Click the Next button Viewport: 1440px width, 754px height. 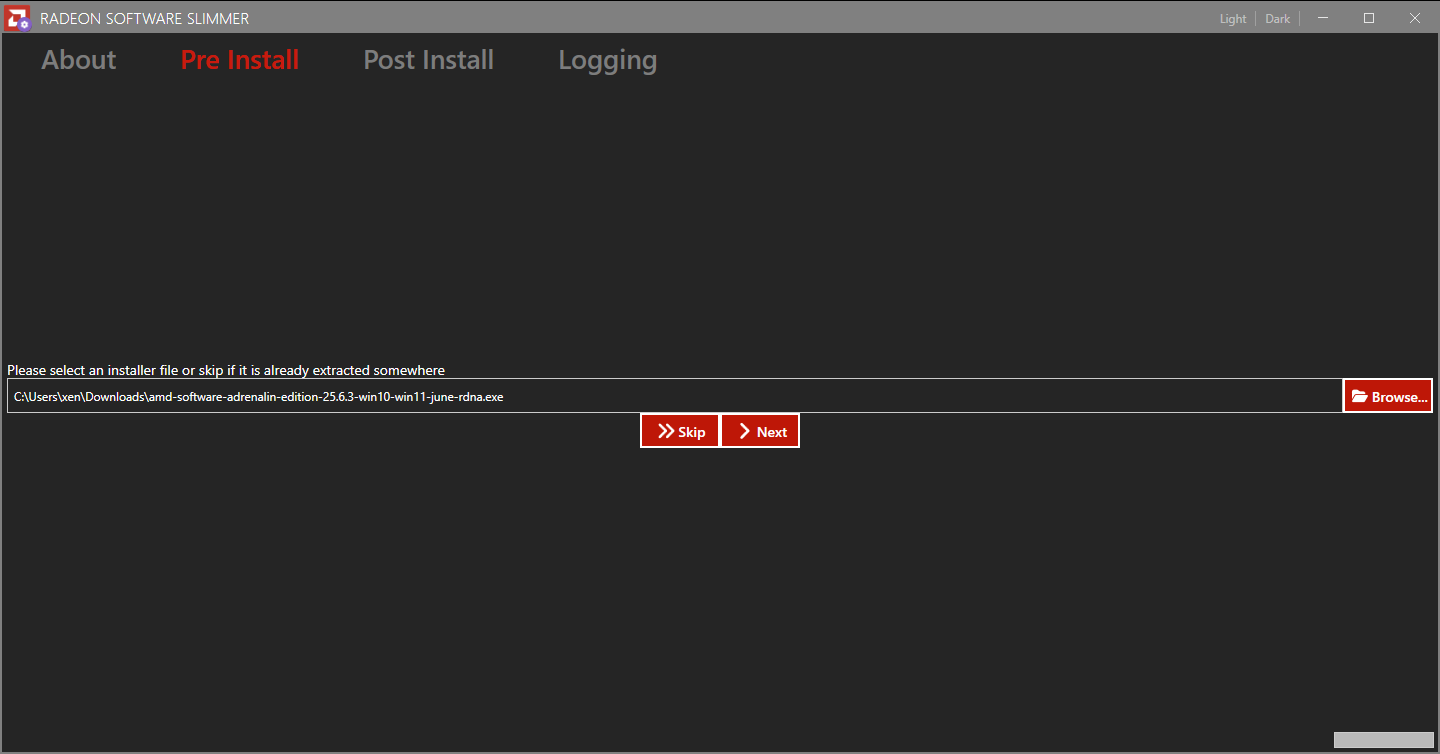[760, 431]
